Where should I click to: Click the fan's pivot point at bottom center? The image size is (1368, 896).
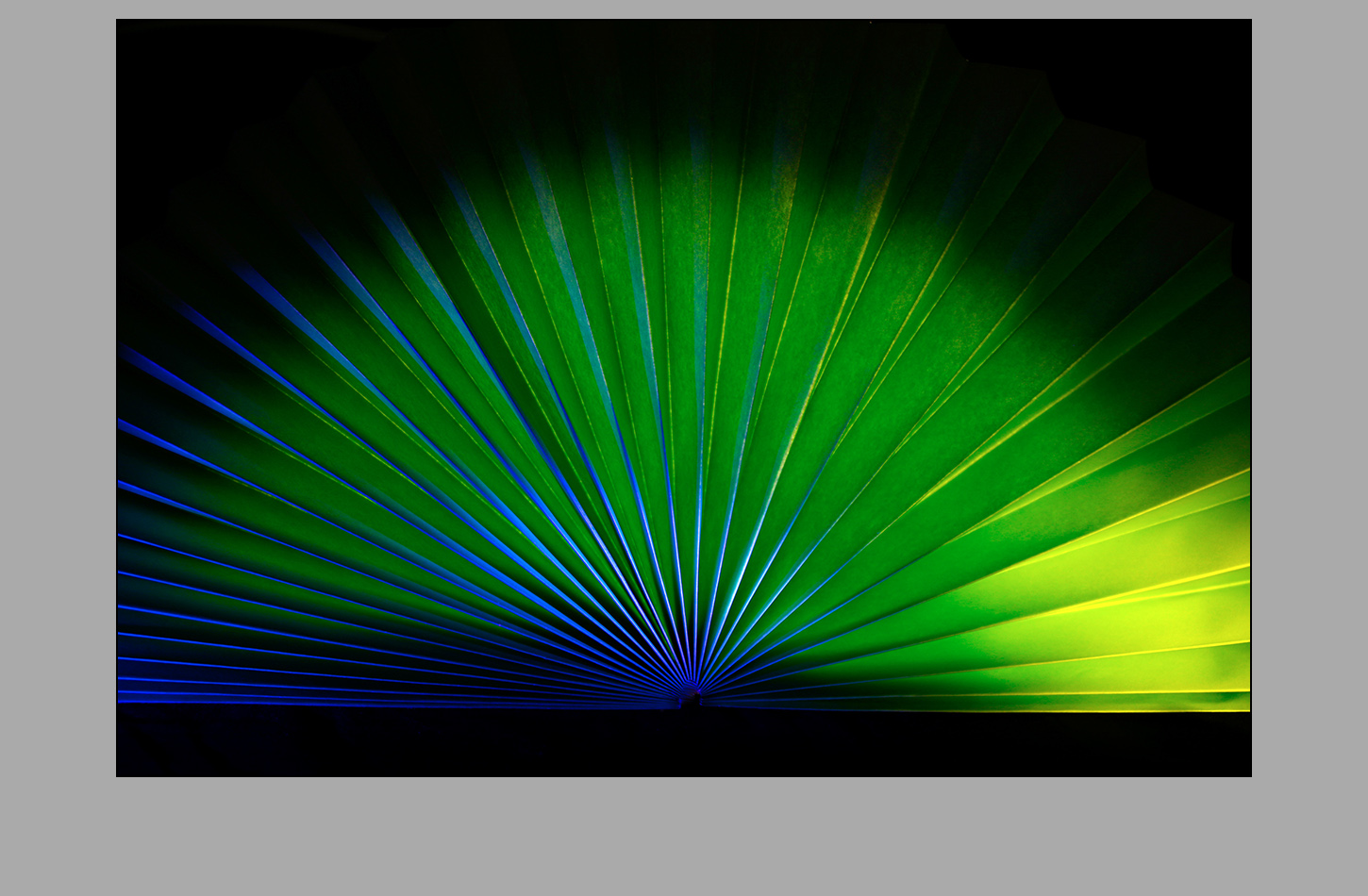[x=691, y=698]
